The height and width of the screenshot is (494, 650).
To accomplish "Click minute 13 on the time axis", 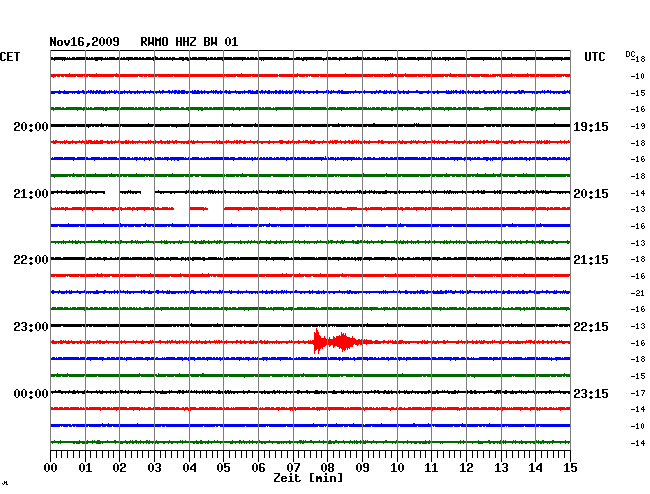I will pos(501,468).
